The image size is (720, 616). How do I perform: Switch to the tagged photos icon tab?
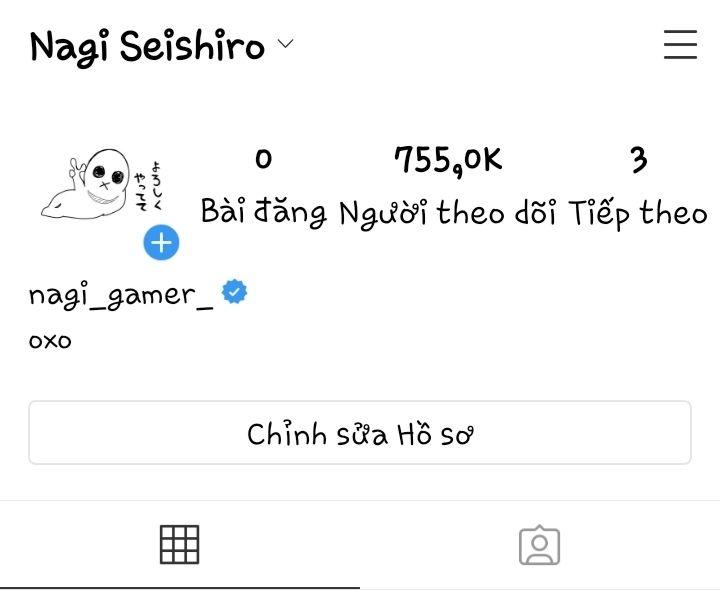[x=540, y=545]
